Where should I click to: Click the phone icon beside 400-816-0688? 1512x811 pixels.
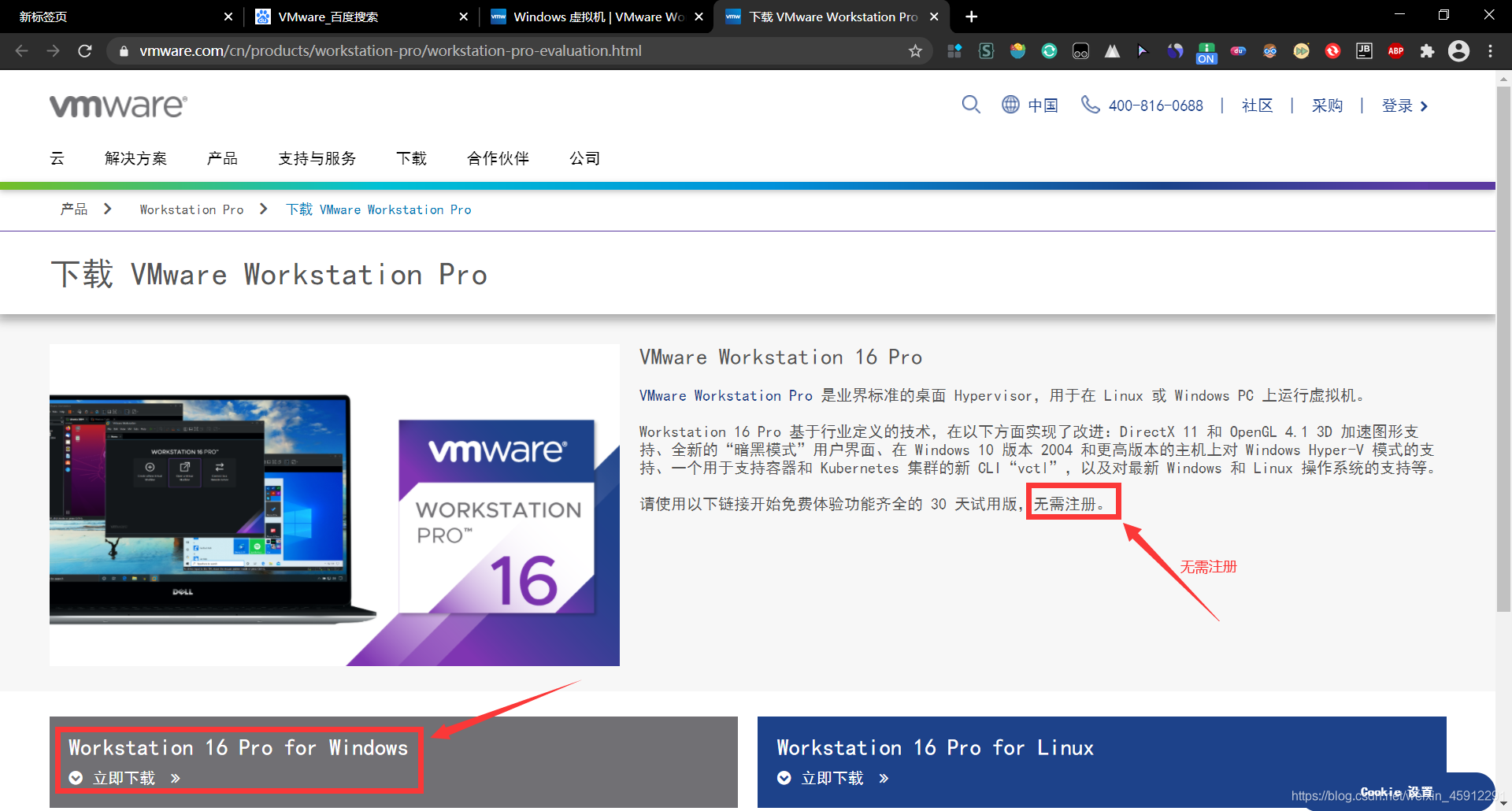tap(1090, 105)
